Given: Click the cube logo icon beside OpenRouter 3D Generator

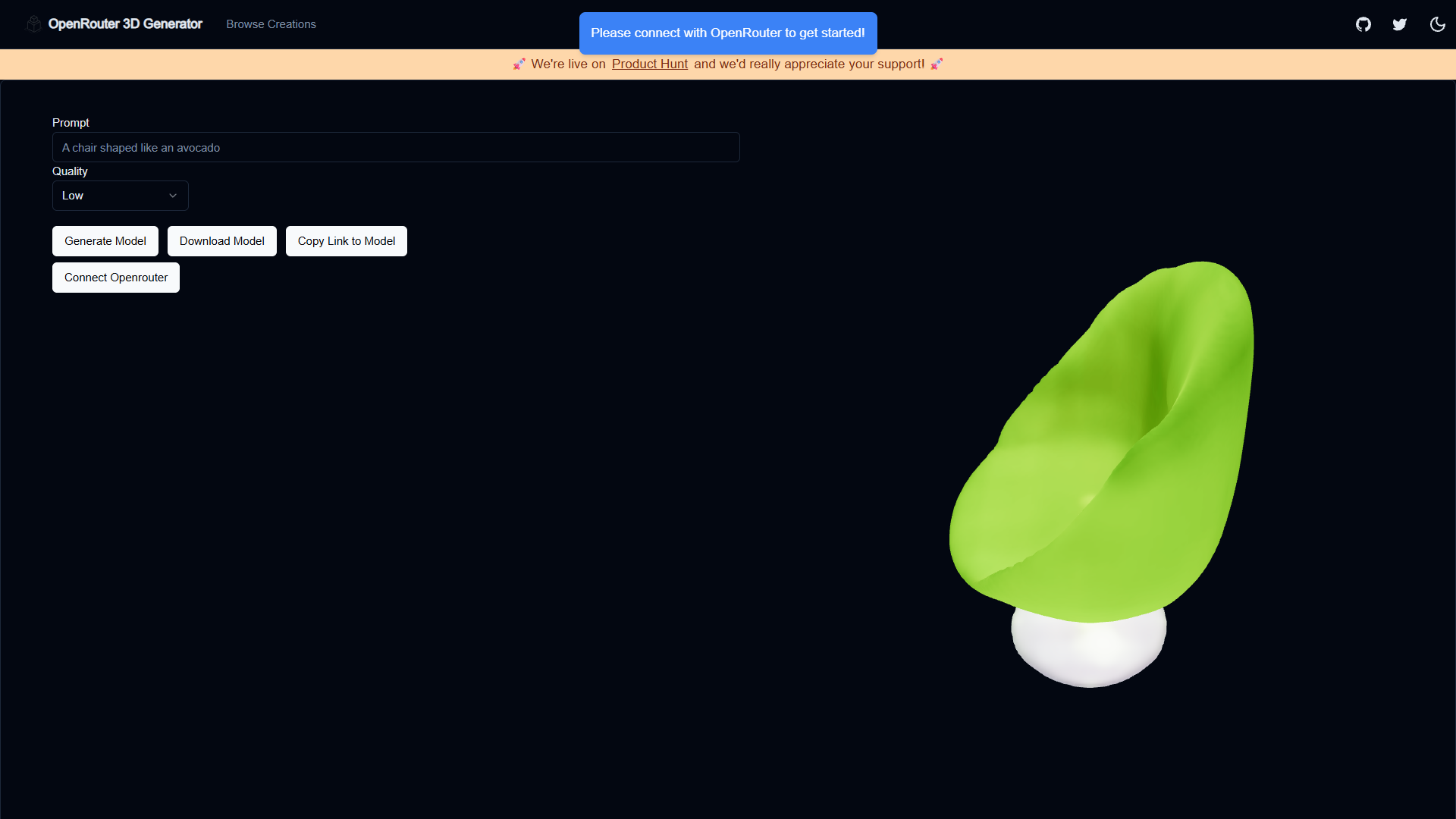Looking at the screenshot, I should pyautogui.click(x=34, y=24).
